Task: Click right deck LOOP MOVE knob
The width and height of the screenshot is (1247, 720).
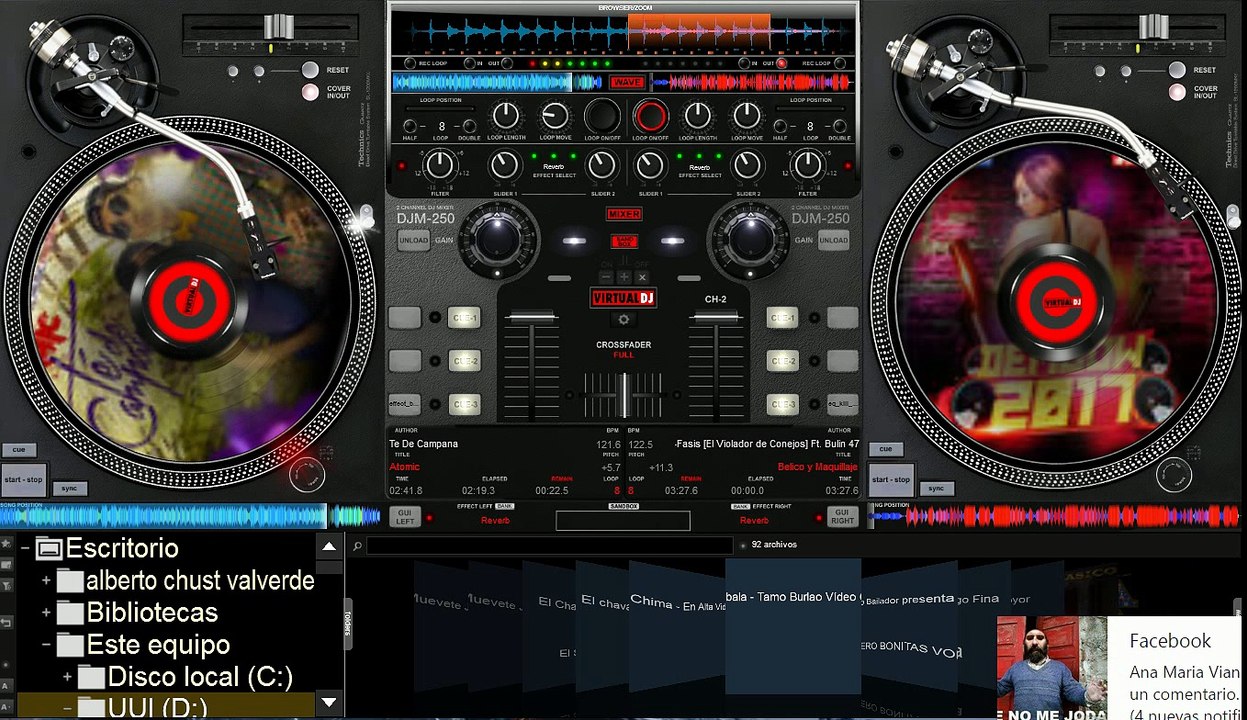Action: pyautogui.click(x=747, y=116)
